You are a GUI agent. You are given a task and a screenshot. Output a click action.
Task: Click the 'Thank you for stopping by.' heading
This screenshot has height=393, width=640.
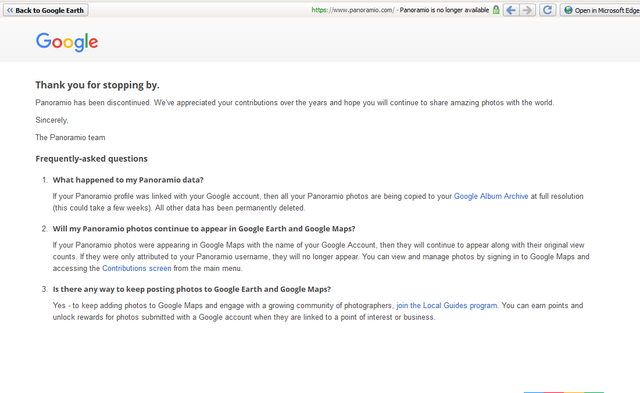(x=97, y=85)
